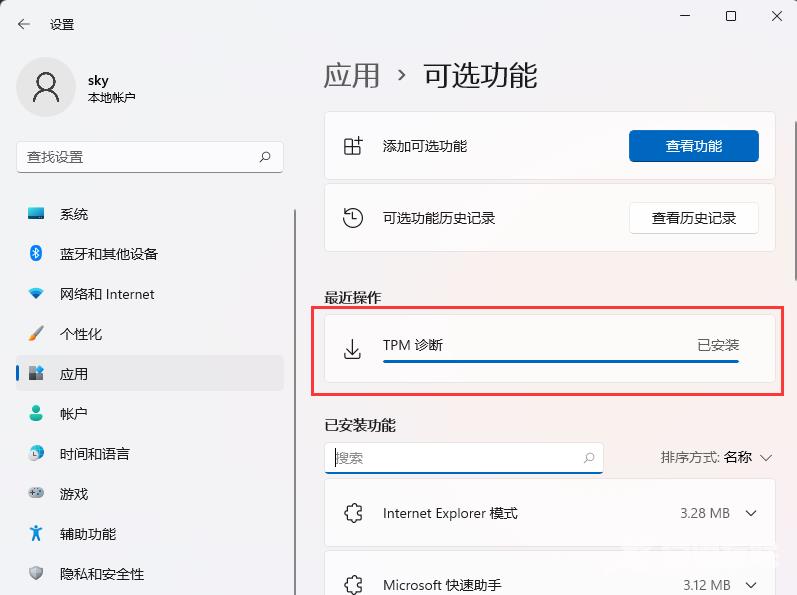Click the puzzle icon for Microsoft 快速助手

353,585
